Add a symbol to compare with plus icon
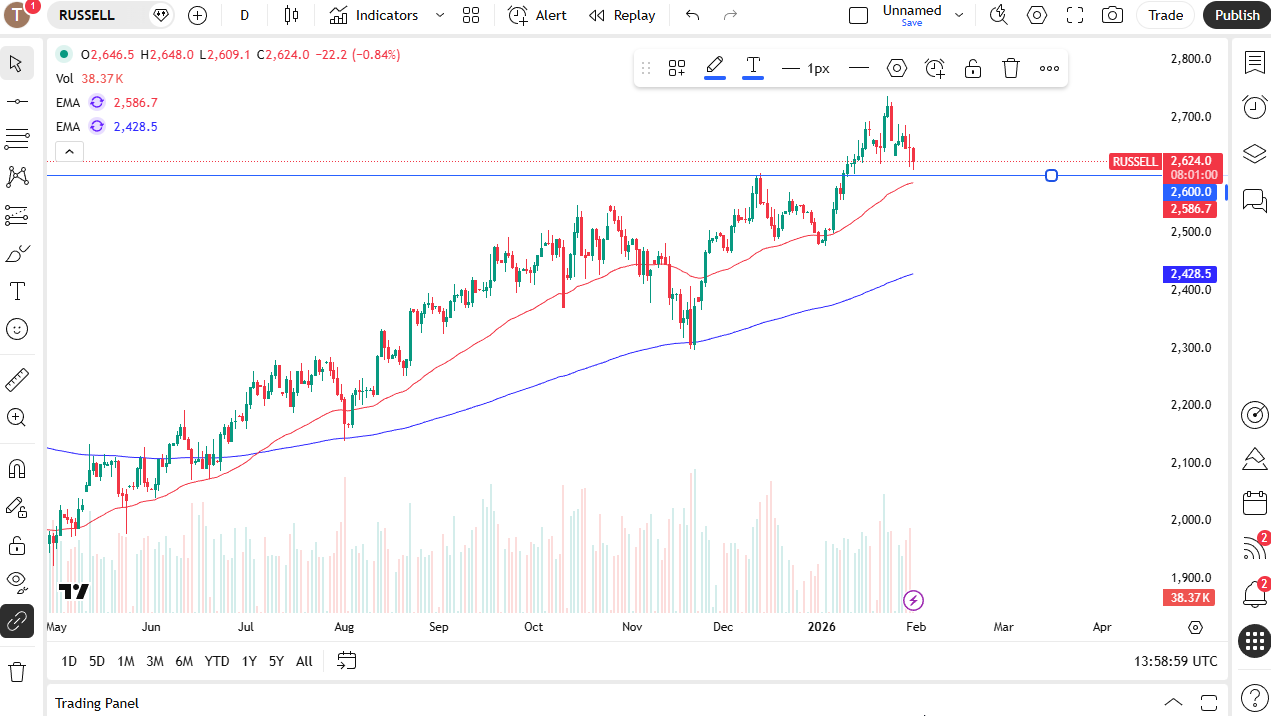 click(198, 15)
